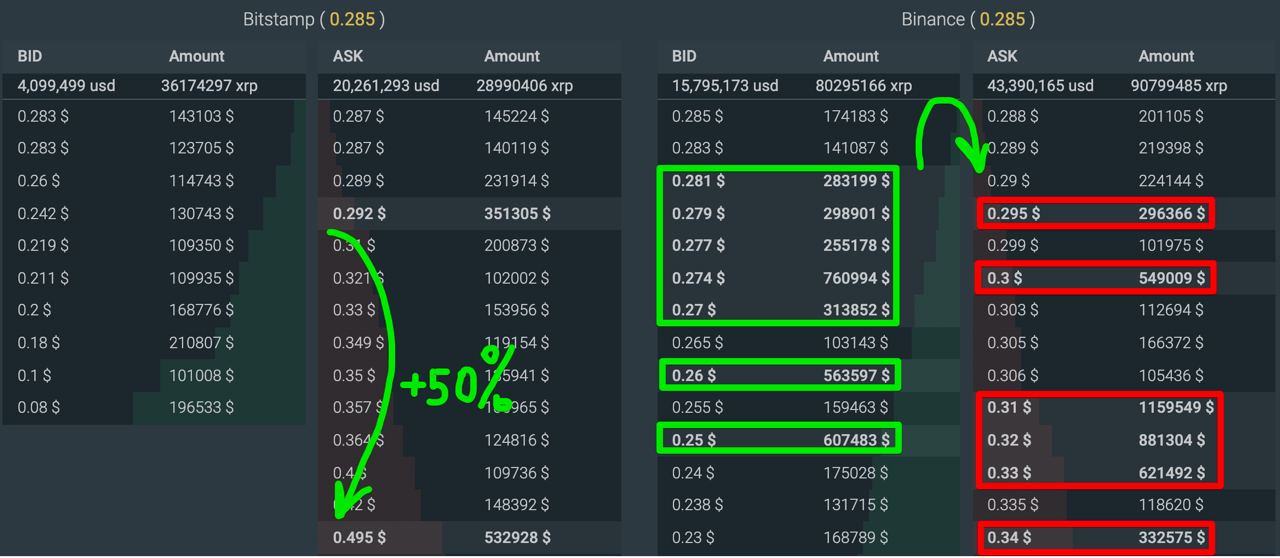Select the 0.281 $ bid price
The image size is (1280, 558).
coord(698,181)
